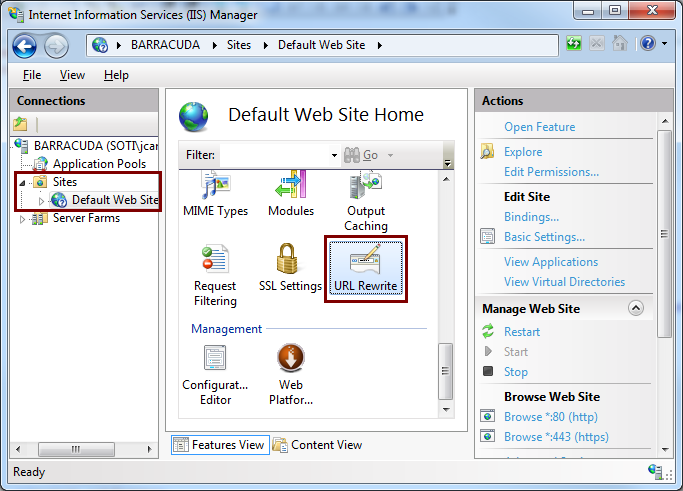Open Web Platform Installer feature

[291, 375]
